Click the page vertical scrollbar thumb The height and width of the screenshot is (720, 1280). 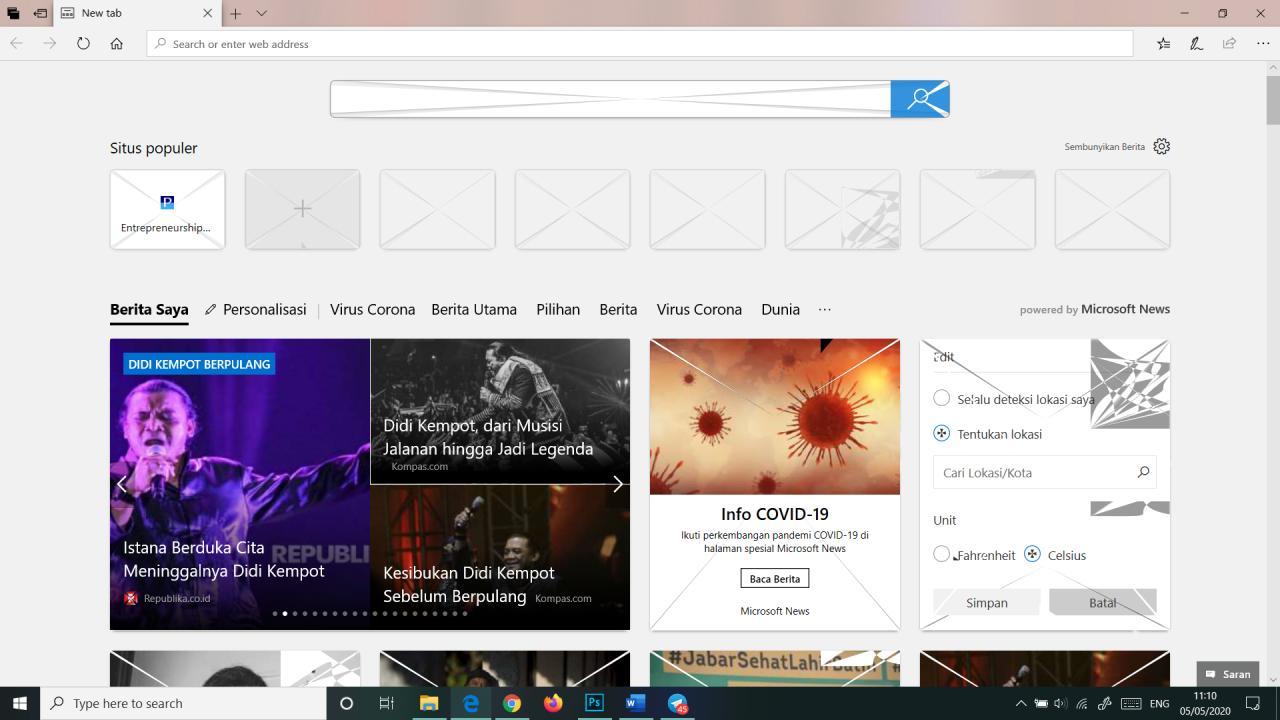[1273, 100]
